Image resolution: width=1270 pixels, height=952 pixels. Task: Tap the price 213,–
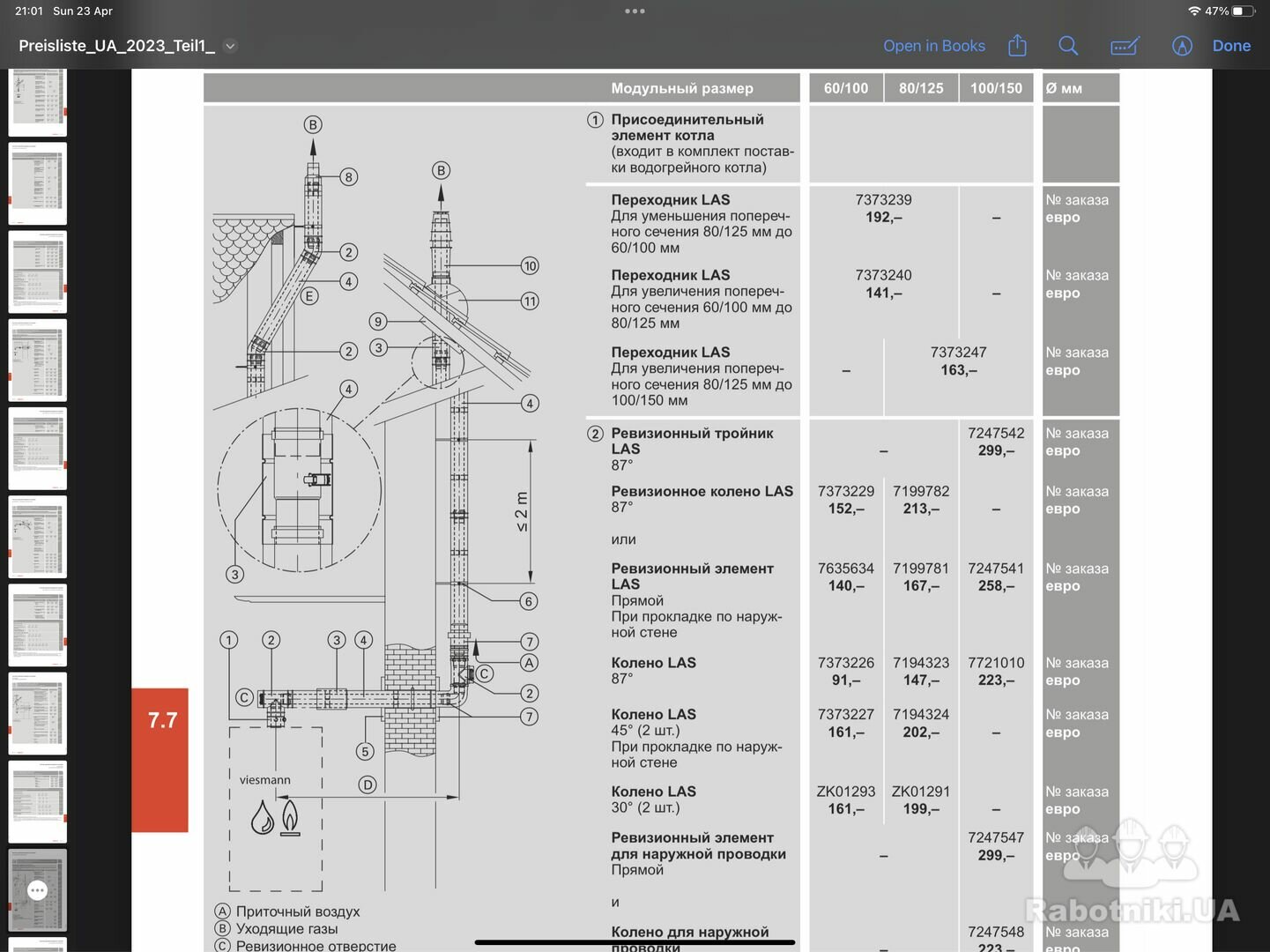click(921, 509)
